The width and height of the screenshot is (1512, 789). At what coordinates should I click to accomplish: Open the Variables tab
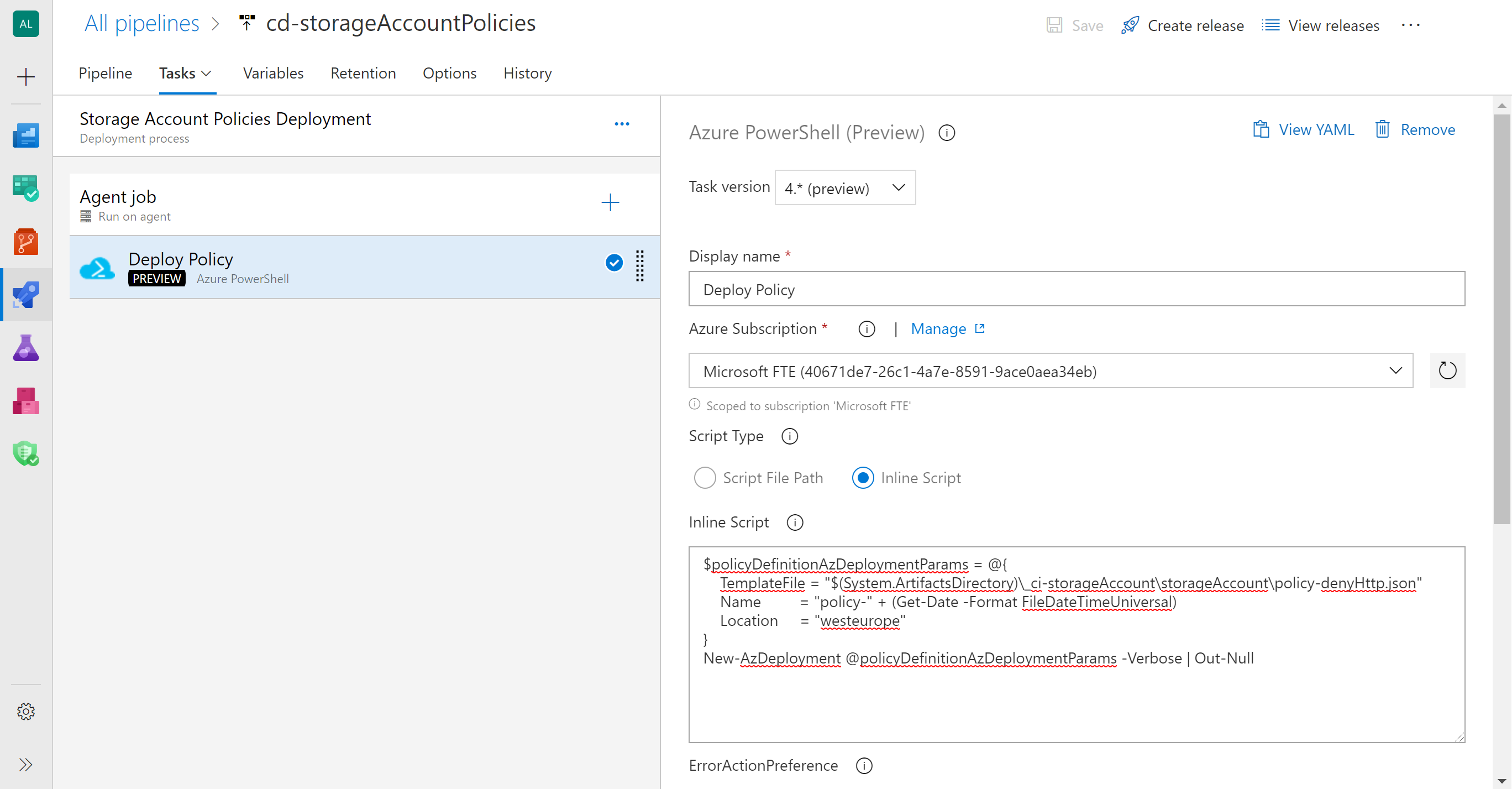[x=273, y=72]
